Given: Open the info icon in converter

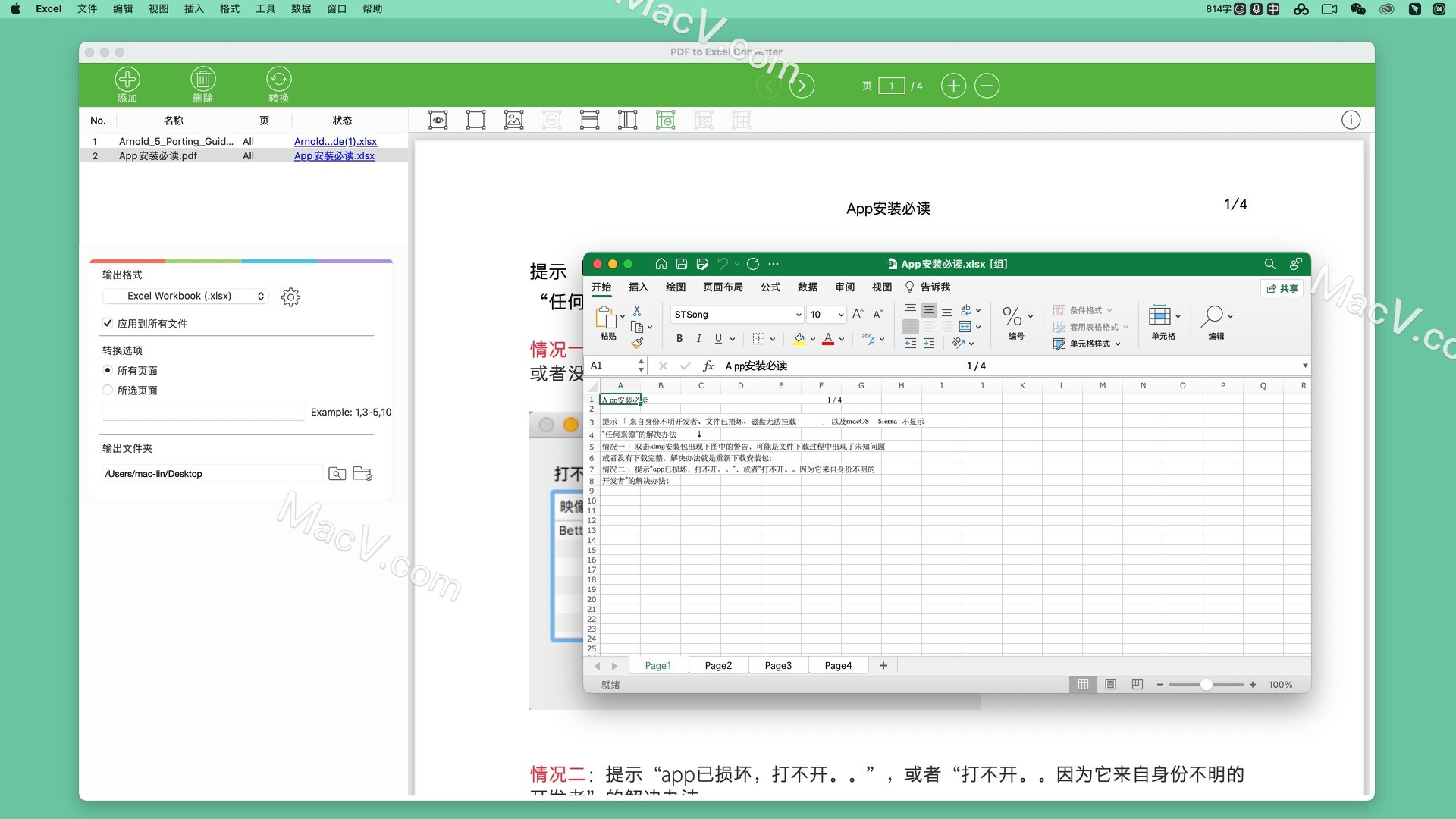Looking at the screenshot, I should click(1351, 120).
